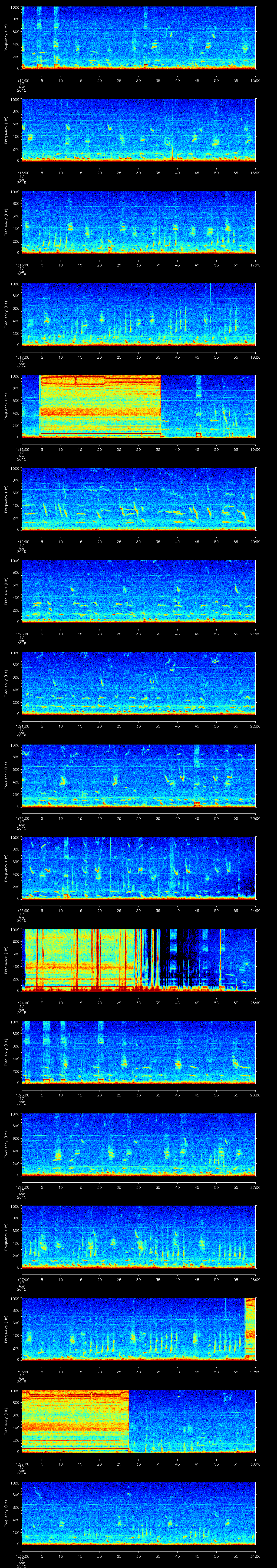The image size is (277, 1568).
Task: Click the 1:14:00 start time label
Action: (22, 80)
